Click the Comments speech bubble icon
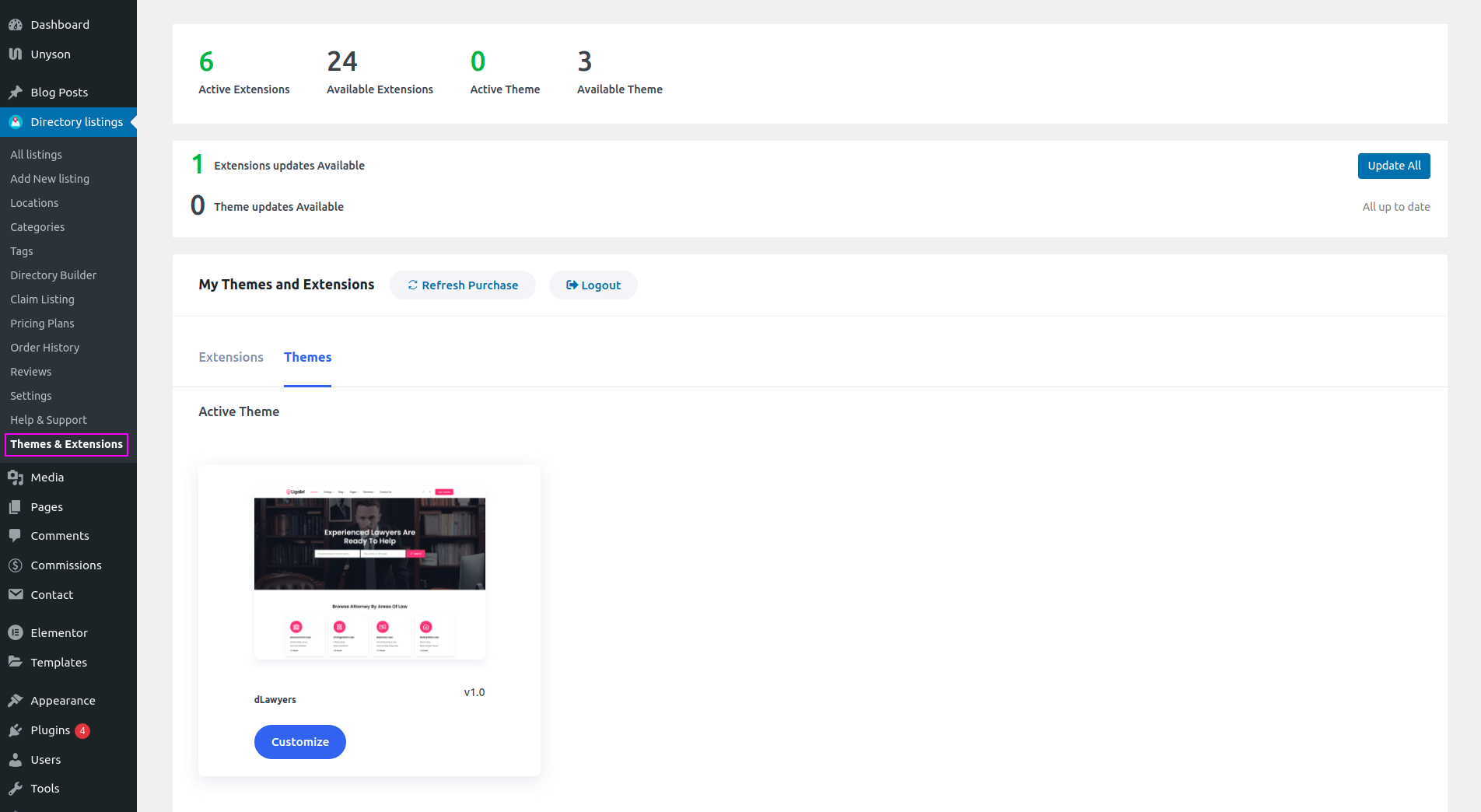Viewport: 1481px width, 812px height. click(16, 536)
